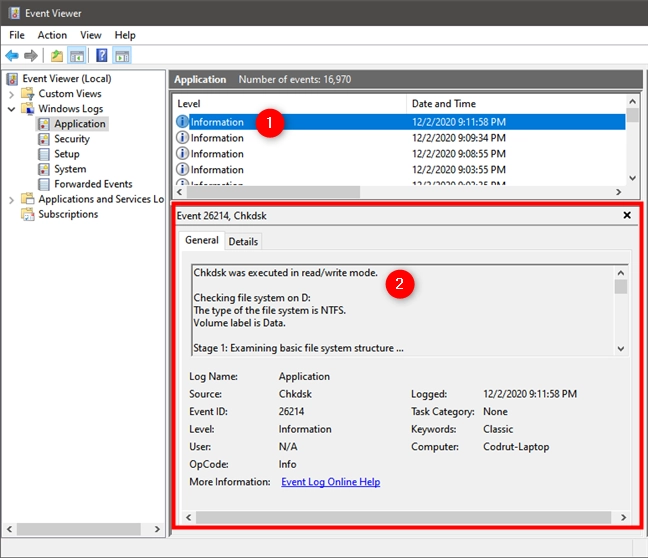Click the event description scroll-down arrow
The width and height of the screenshot is (648, 558).
(621, 348)
